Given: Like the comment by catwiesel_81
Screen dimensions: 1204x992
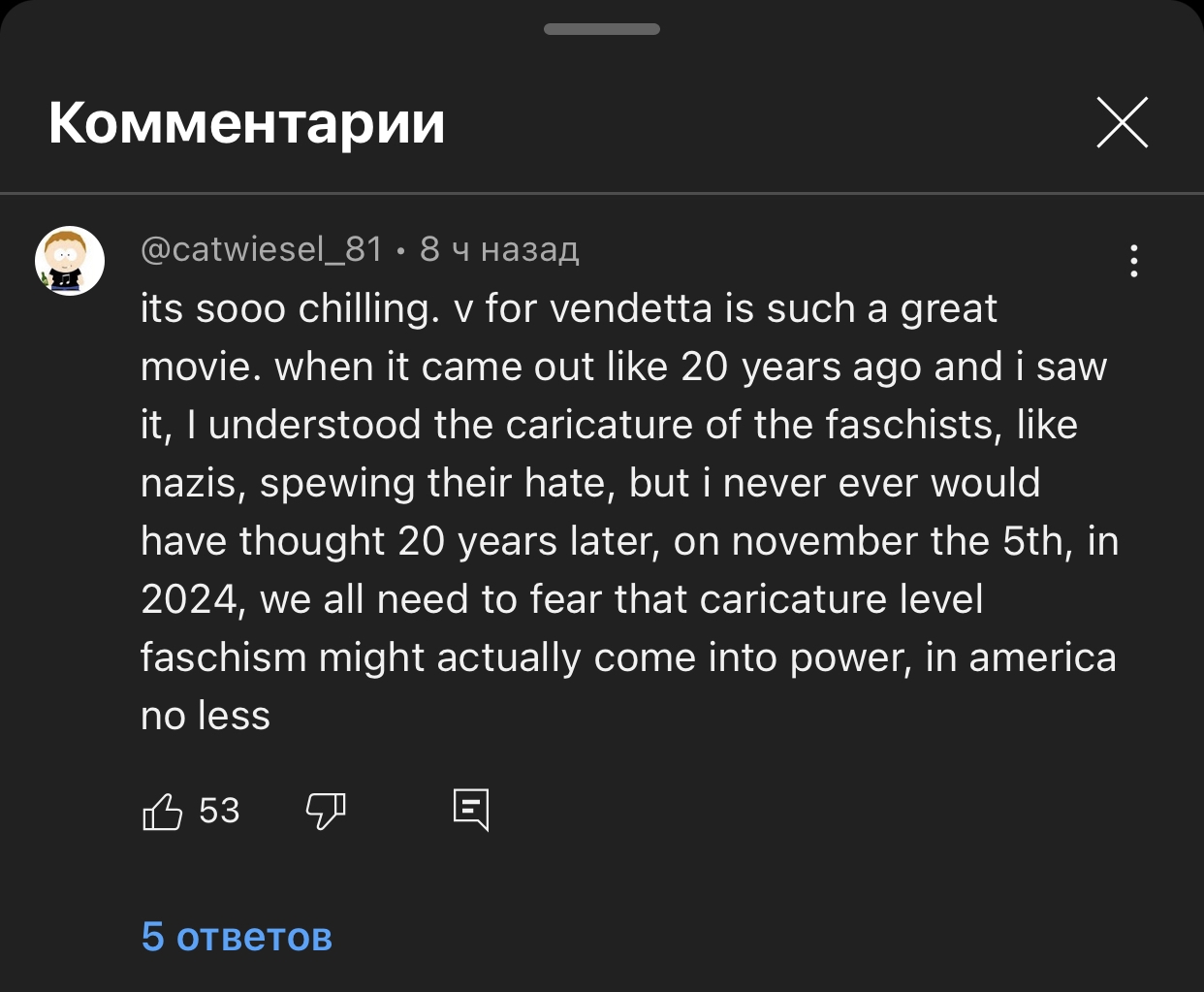Looking at the screenshot, I should tap(163, 812).
